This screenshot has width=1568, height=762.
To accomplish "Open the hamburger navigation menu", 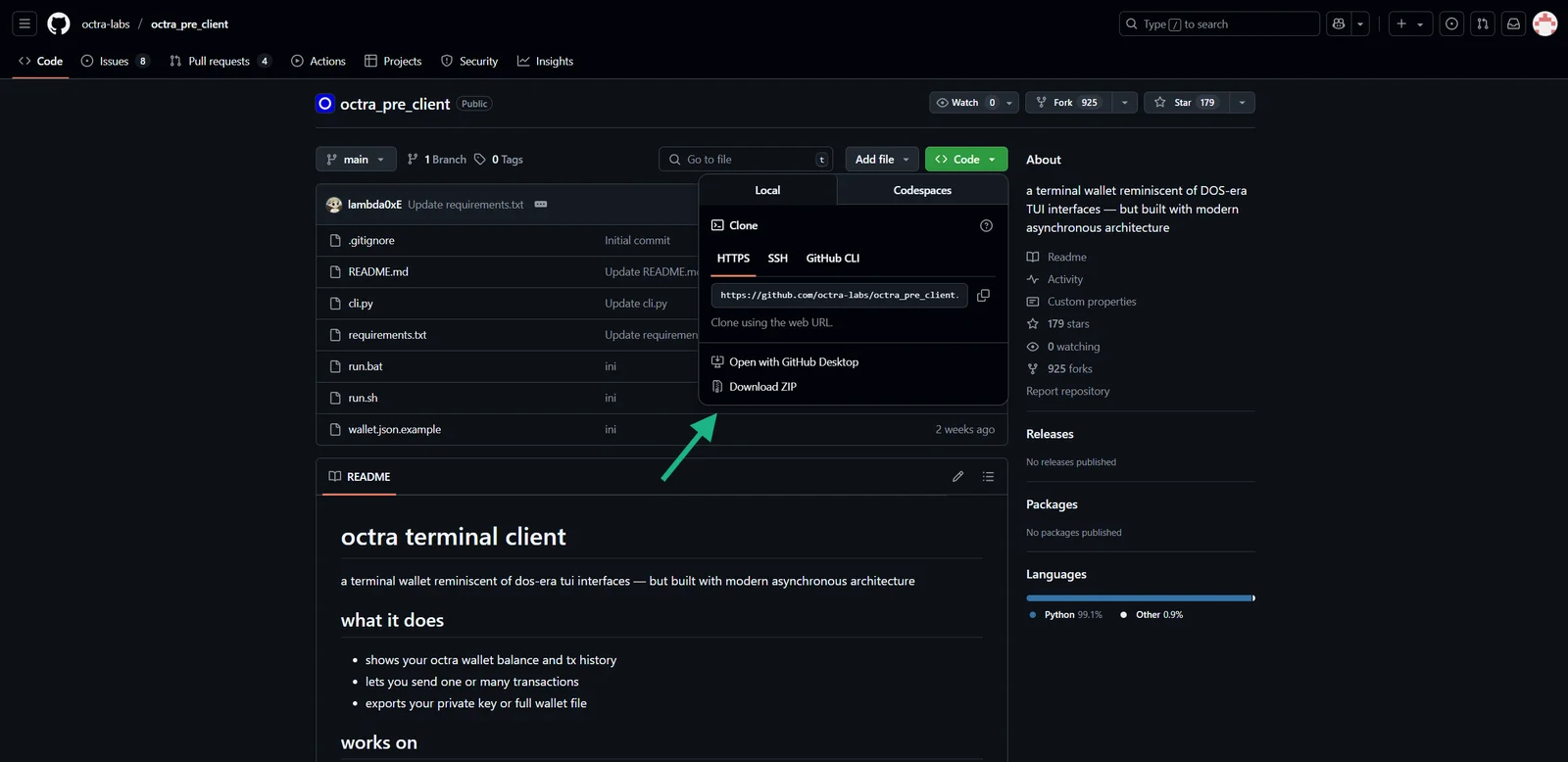I will (25, 24).
